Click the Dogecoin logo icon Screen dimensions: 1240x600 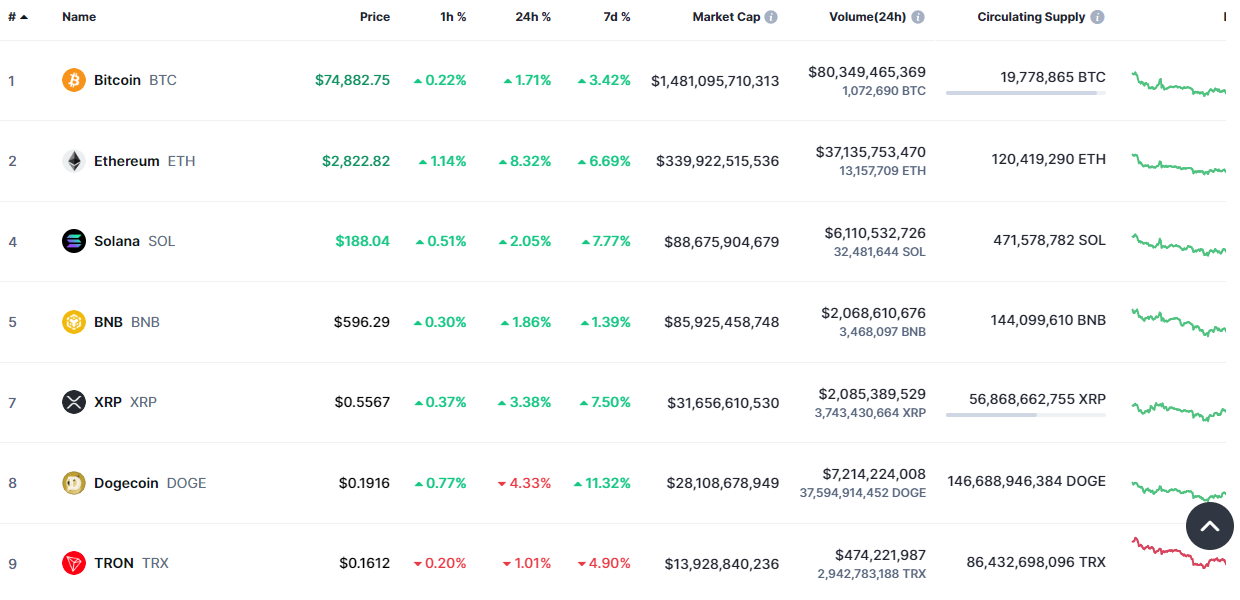point(74,483)
